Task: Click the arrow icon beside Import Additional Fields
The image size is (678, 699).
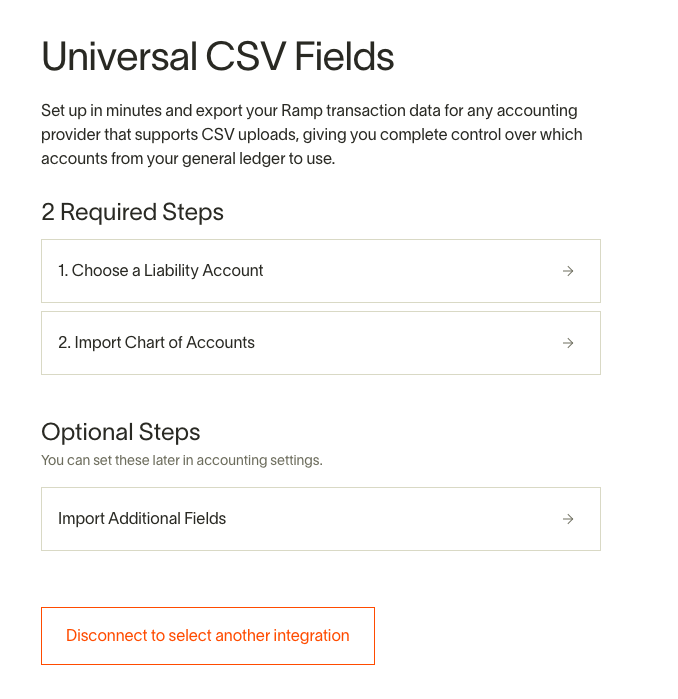Action: click(567, 519)
